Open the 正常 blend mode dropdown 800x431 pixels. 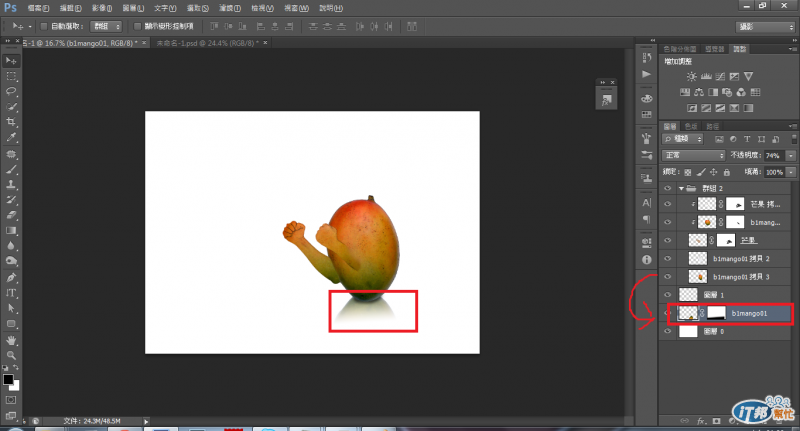coord(693,155)
